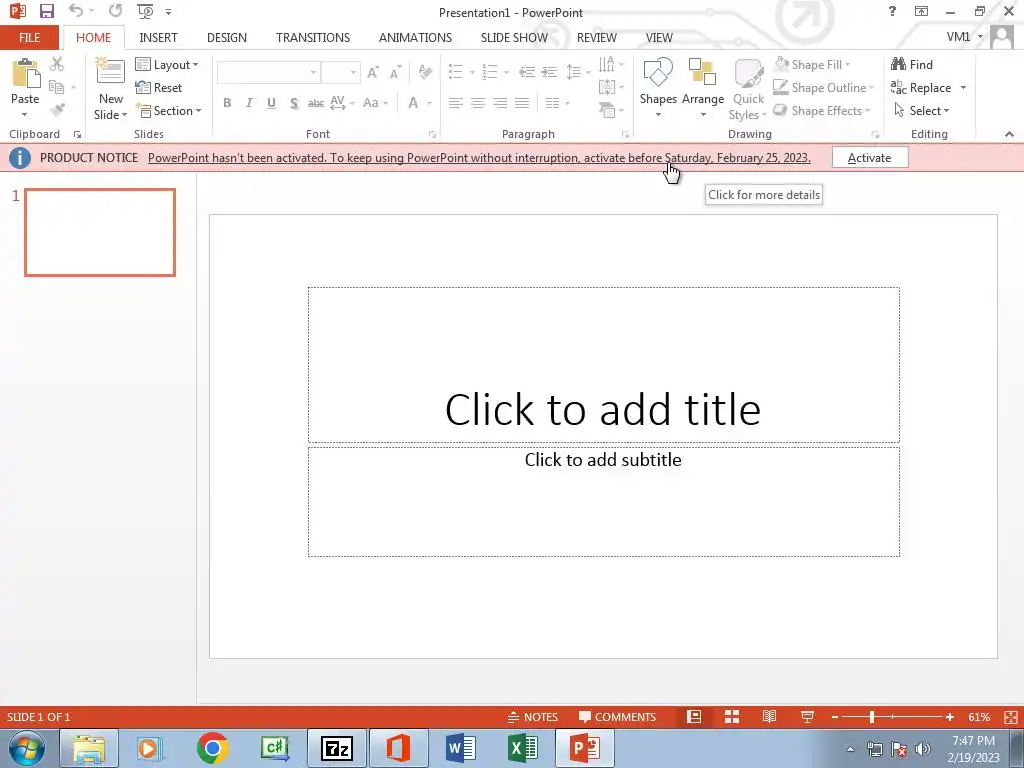Click the subtitle placeholder on slide
1024x768 pixels.
603,502
